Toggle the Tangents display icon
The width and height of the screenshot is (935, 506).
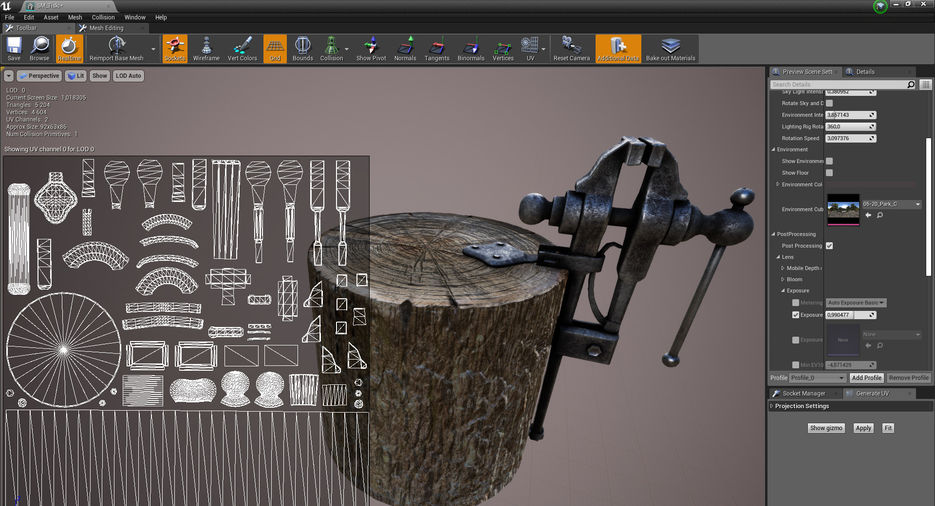coord(437,49)
